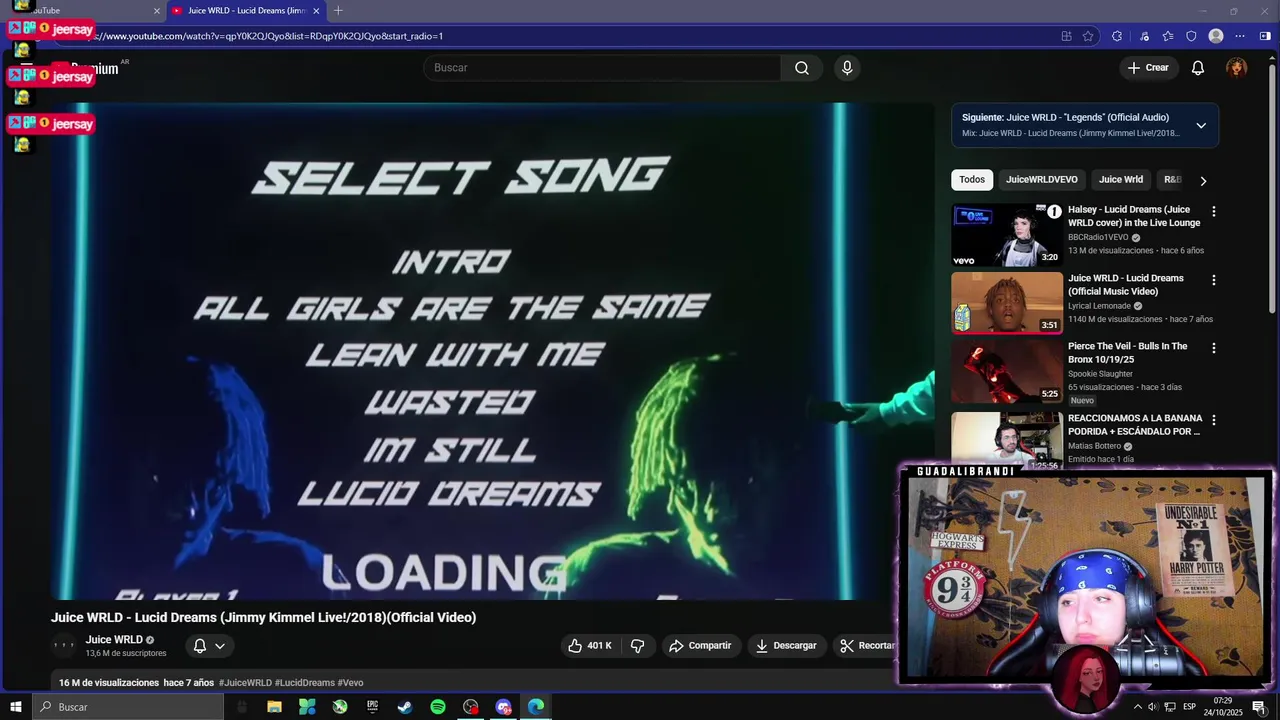The height and width of the screenshot is (720, 1280).
Task: Focus the Buscar search field on YouTube
Action: [x=602, y=68]
